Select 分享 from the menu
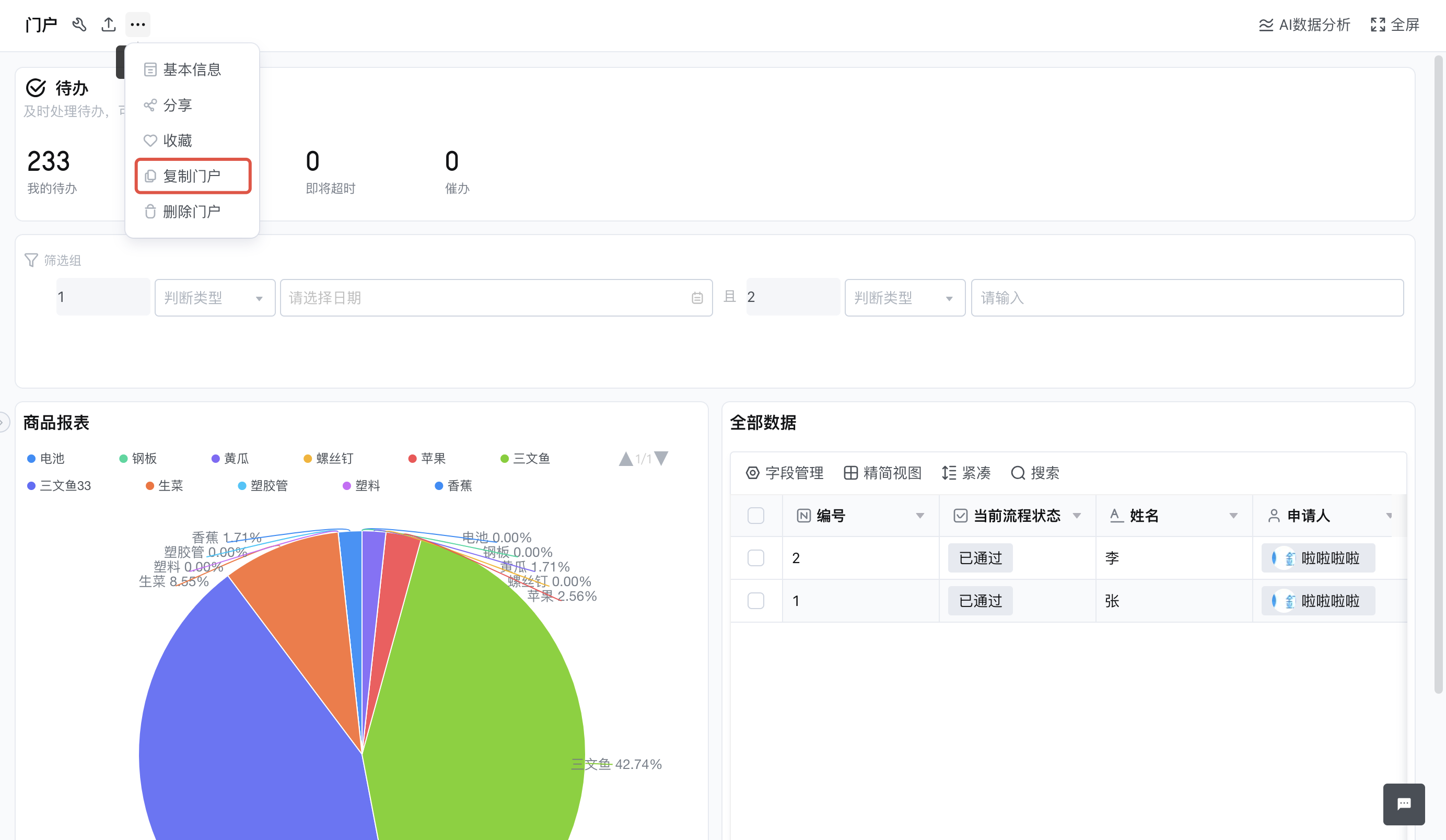The width and height of the screenshot is (1446, 840). [192, 105]
